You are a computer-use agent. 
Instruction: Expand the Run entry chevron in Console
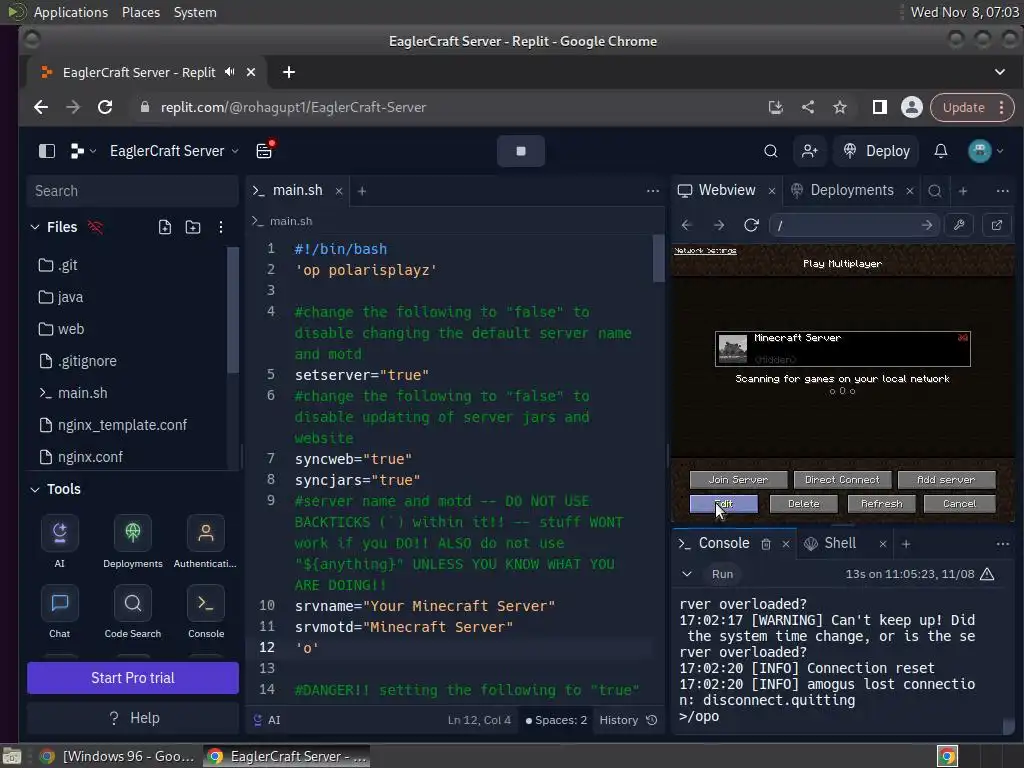687,575
